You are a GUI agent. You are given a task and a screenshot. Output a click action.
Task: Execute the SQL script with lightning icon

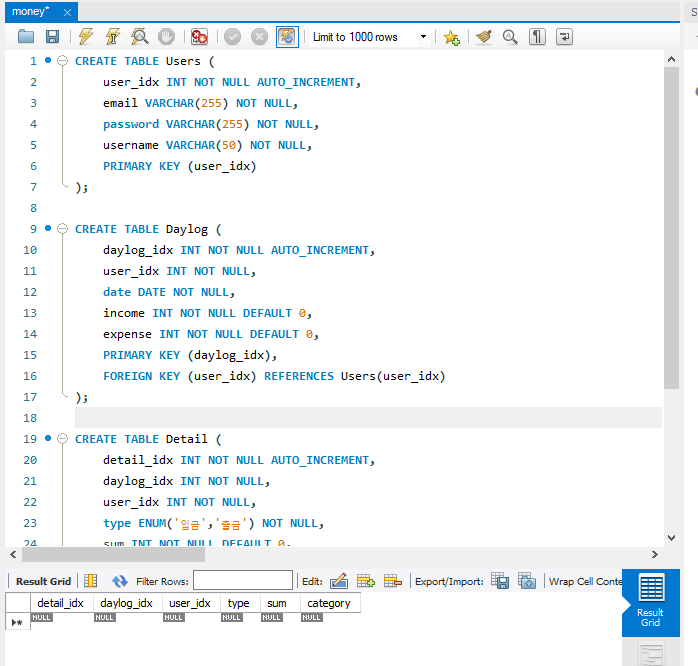[86, 37]
